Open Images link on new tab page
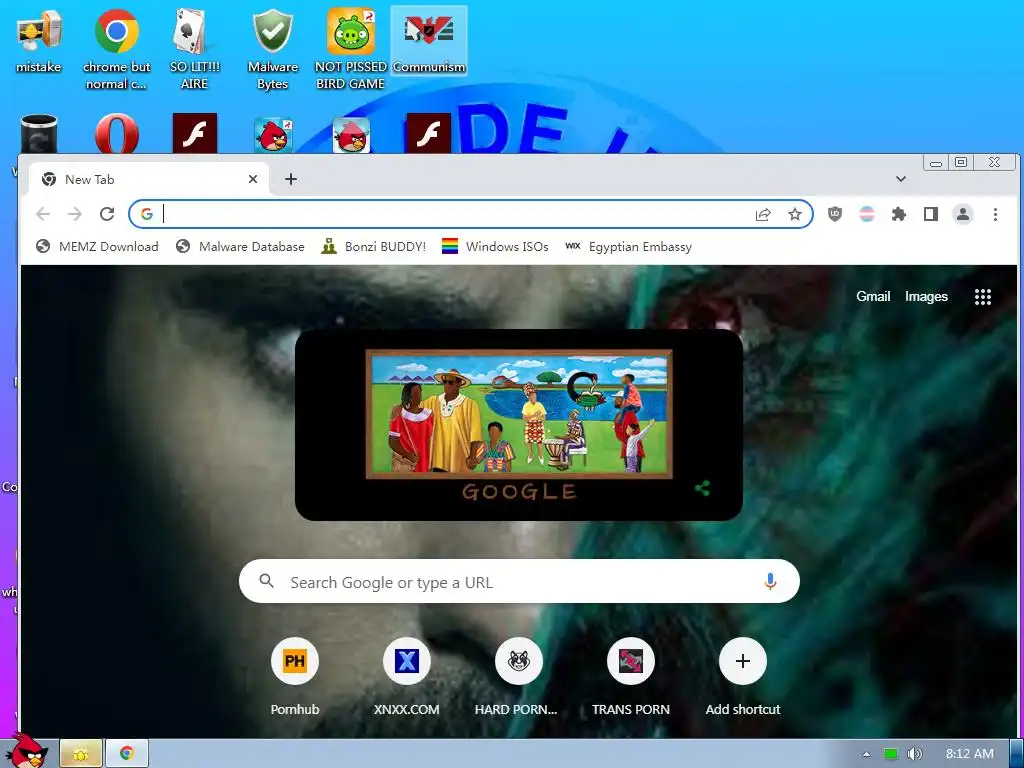The image size is (1024, 768). click(x=926, y=296)
